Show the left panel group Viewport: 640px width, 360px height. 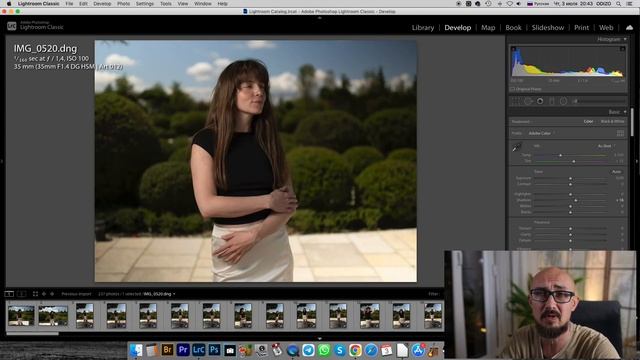point(2,162)
